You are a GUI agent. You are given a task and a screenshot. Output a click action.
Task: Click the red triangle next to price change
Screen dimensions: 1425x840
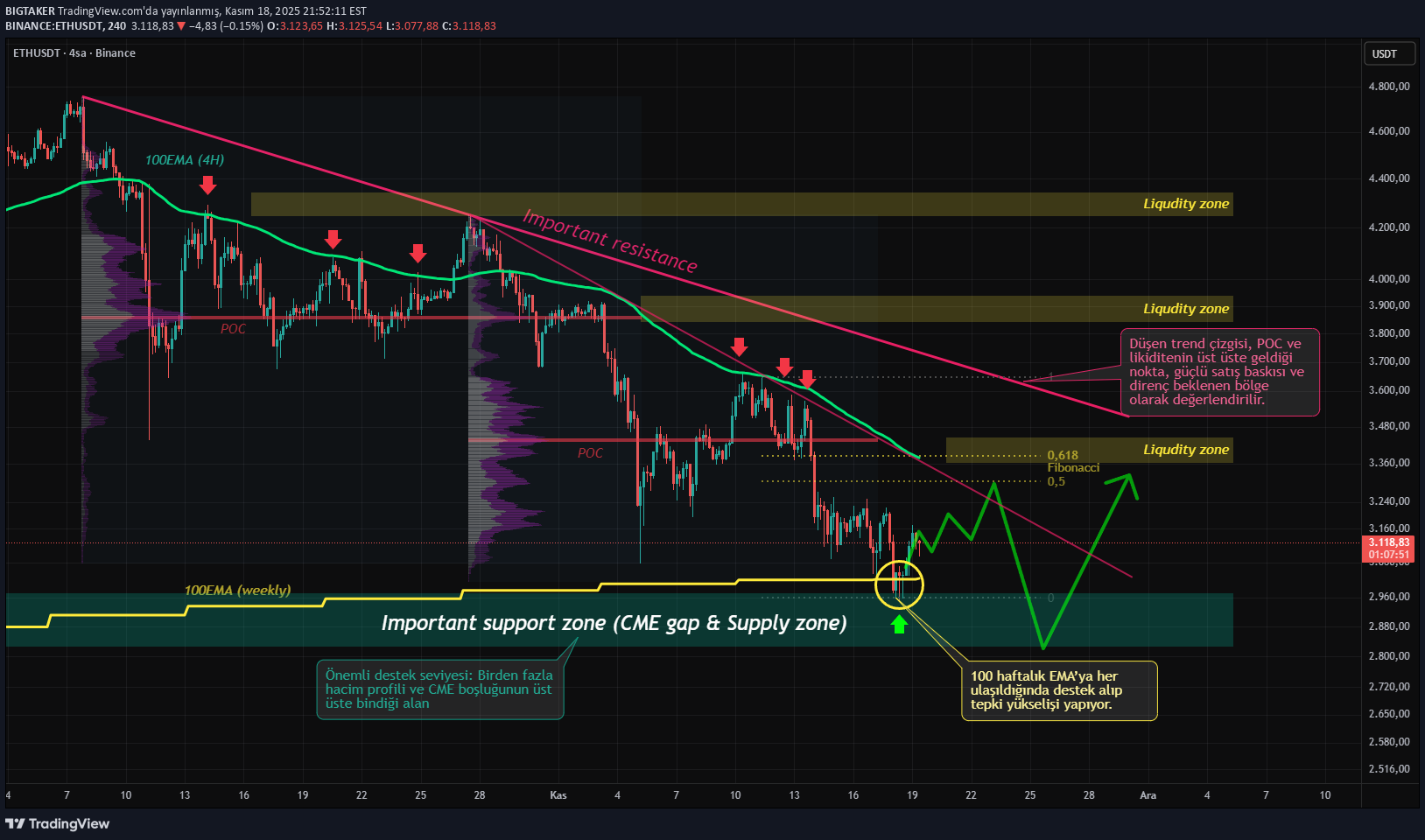[181, 26]
